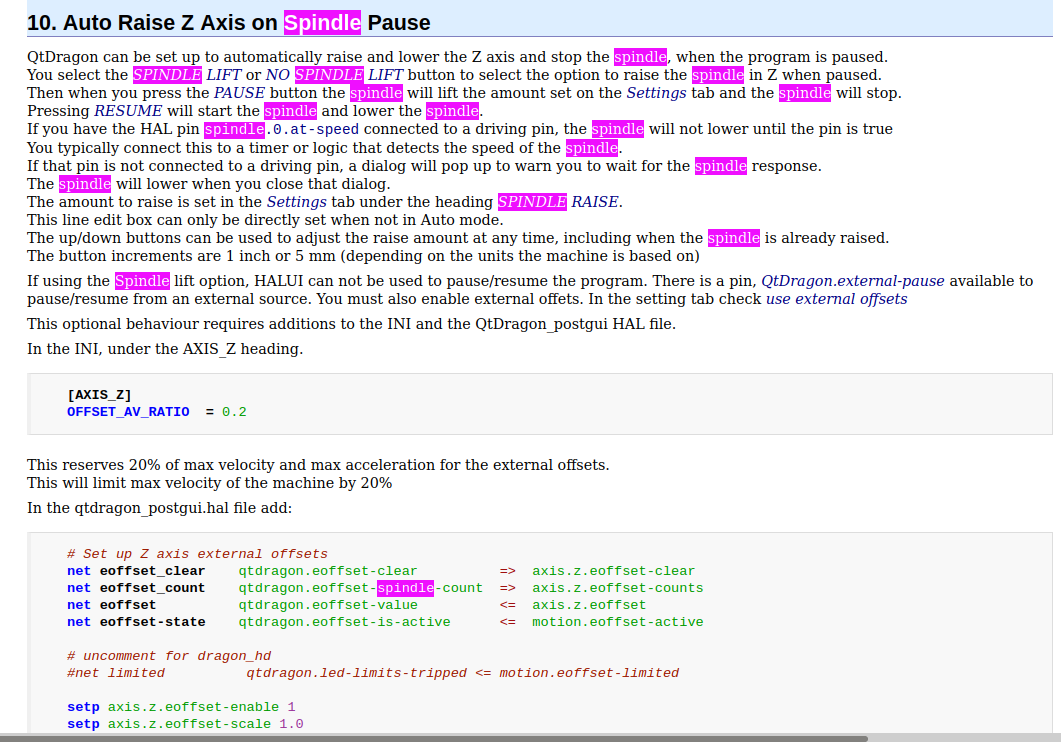Click the sentence "In the INI, under the AXIS_Z heading."

click(165, 349)
